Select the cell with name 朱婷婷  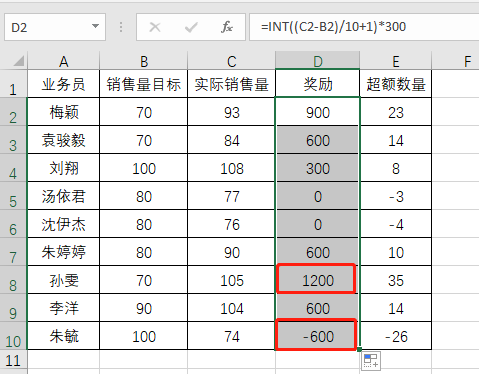click(63, 252)
